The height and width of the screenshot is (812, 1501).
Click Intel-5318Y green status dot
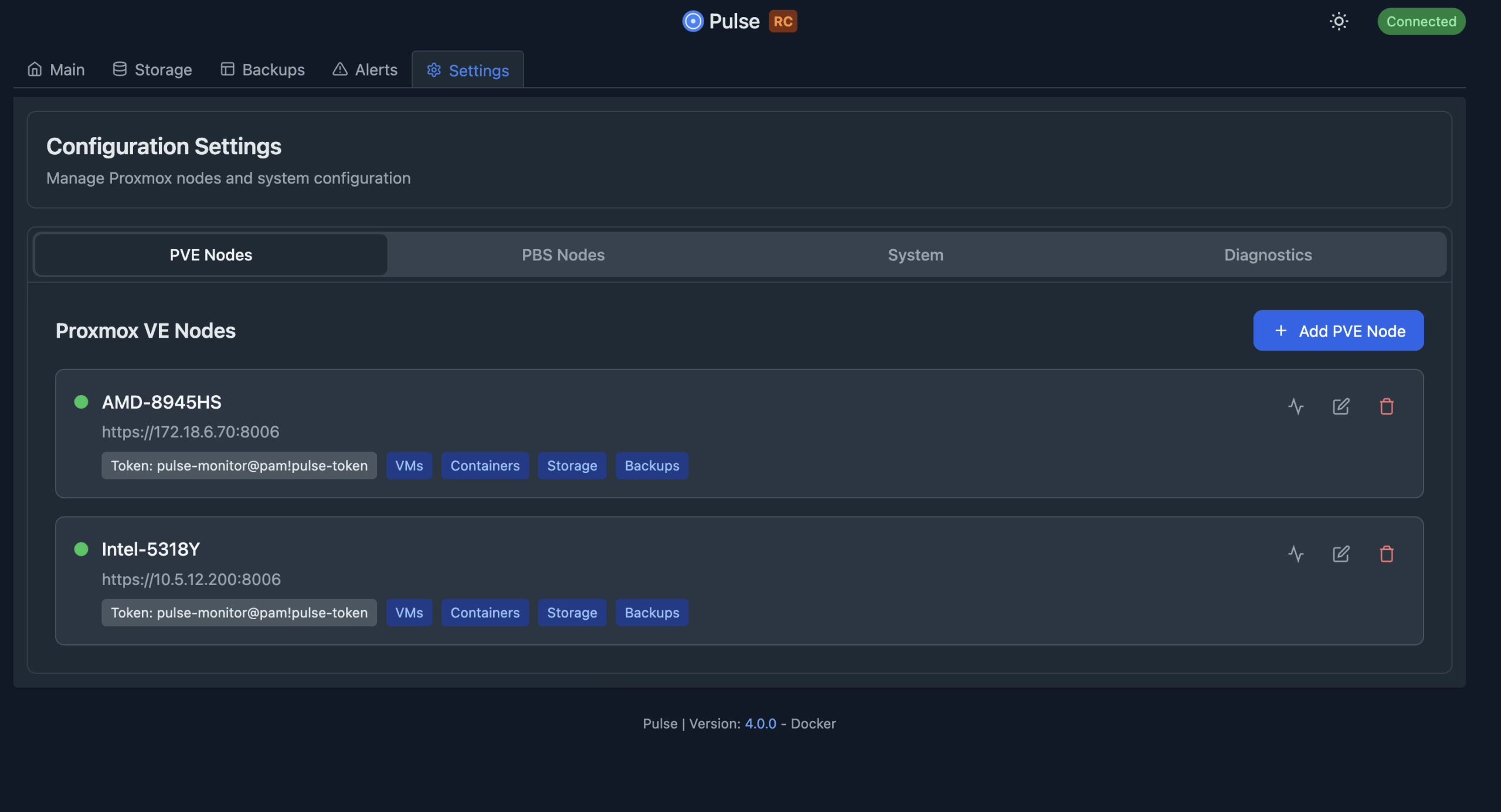[81, 549]
